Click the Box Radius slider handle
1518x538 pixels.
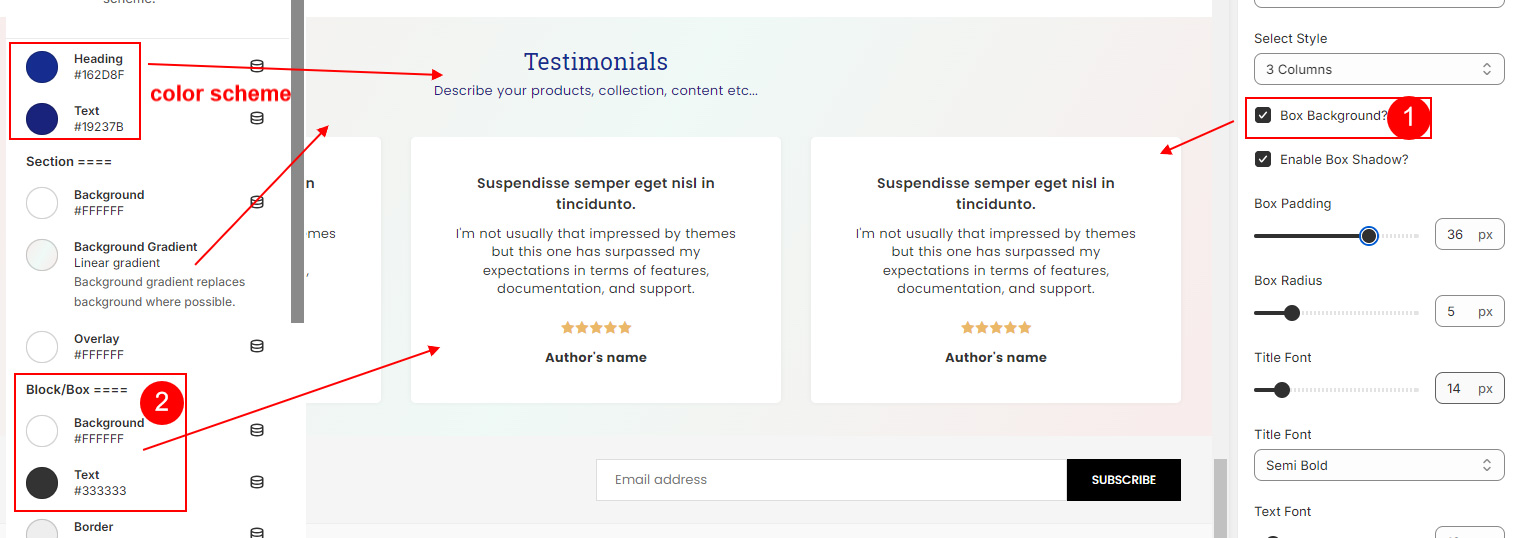click(1291, 313)
